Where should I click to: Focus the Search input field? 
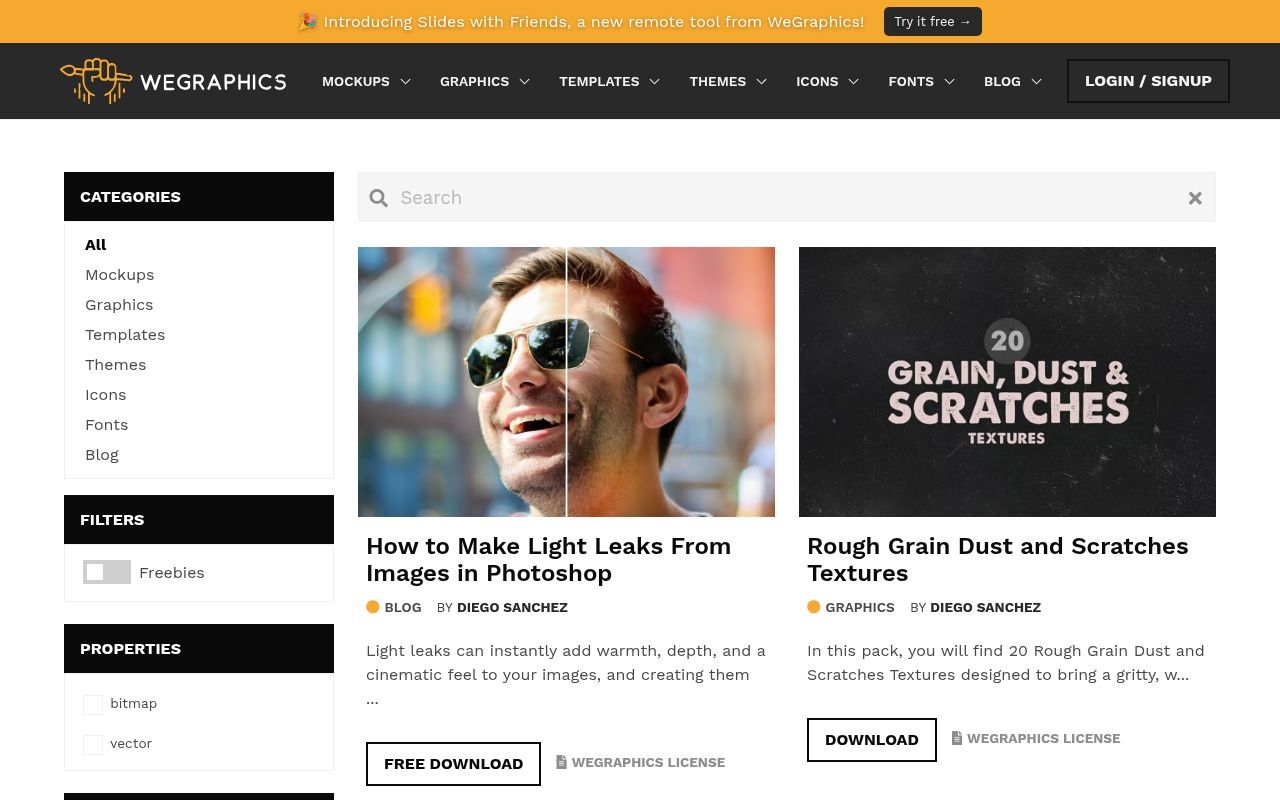click(x=787, y=197)
